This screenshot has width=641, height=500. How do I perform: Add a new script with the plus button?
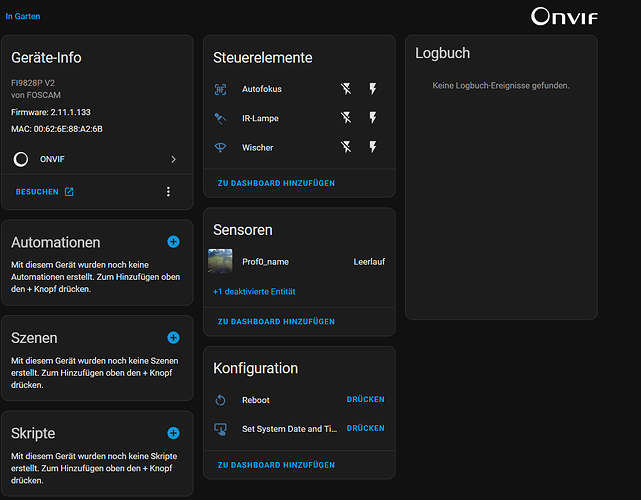tap(173, 433)
